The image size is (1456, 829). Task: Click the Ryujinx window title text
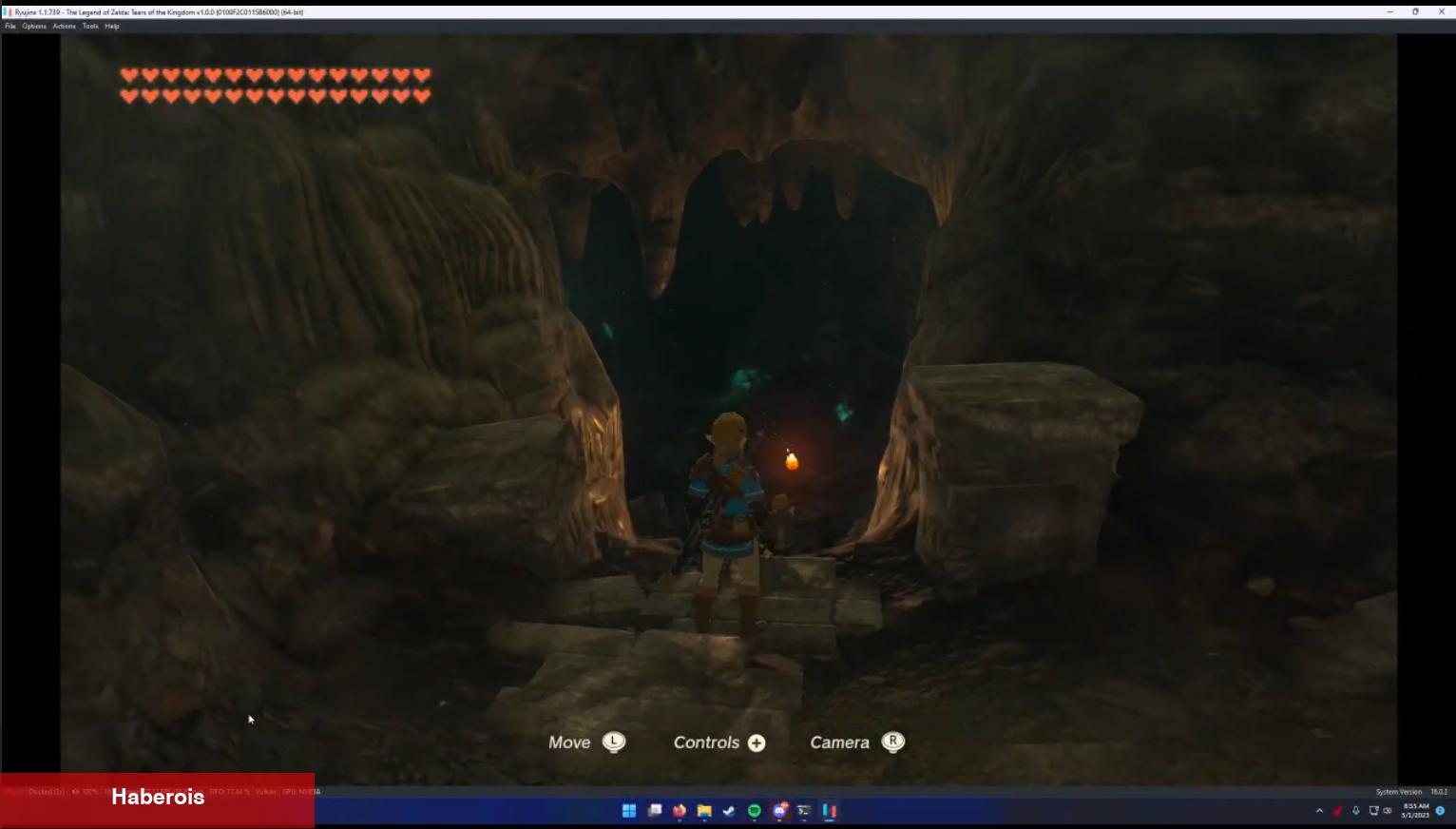point(160,12)
